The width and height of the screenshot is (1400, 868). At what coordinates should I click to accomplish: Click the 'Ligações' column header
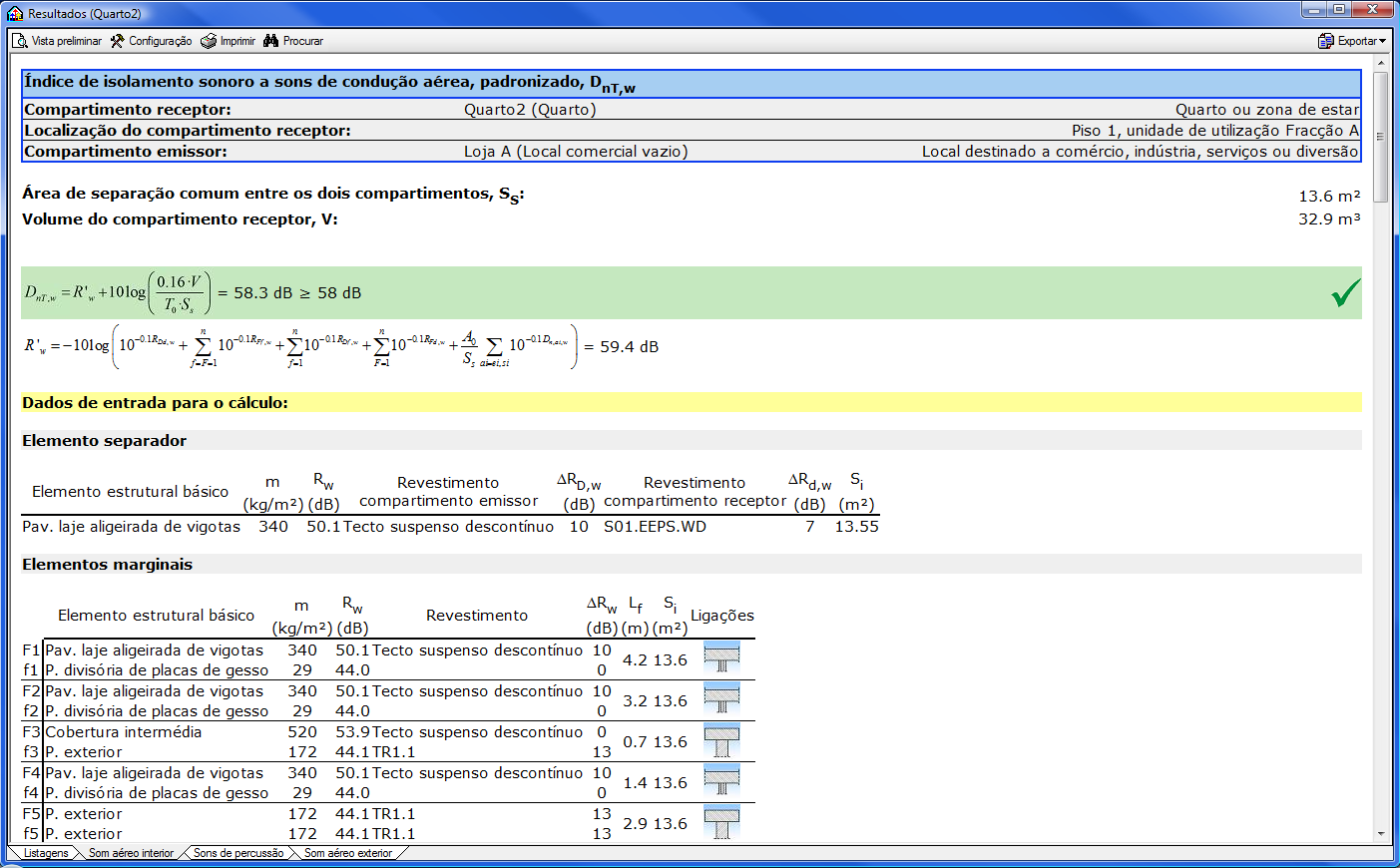tap(722, 616)
